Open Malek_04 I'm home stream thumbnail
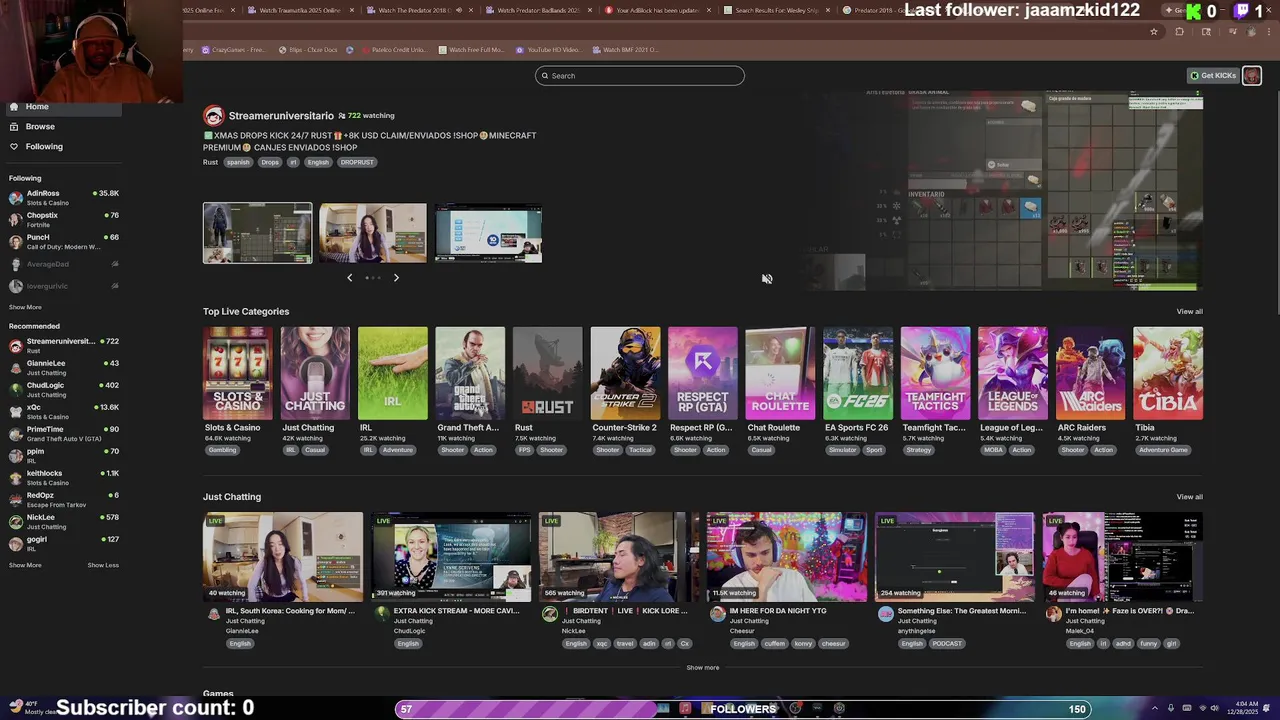1280x720 pixels. point(1123,557)
